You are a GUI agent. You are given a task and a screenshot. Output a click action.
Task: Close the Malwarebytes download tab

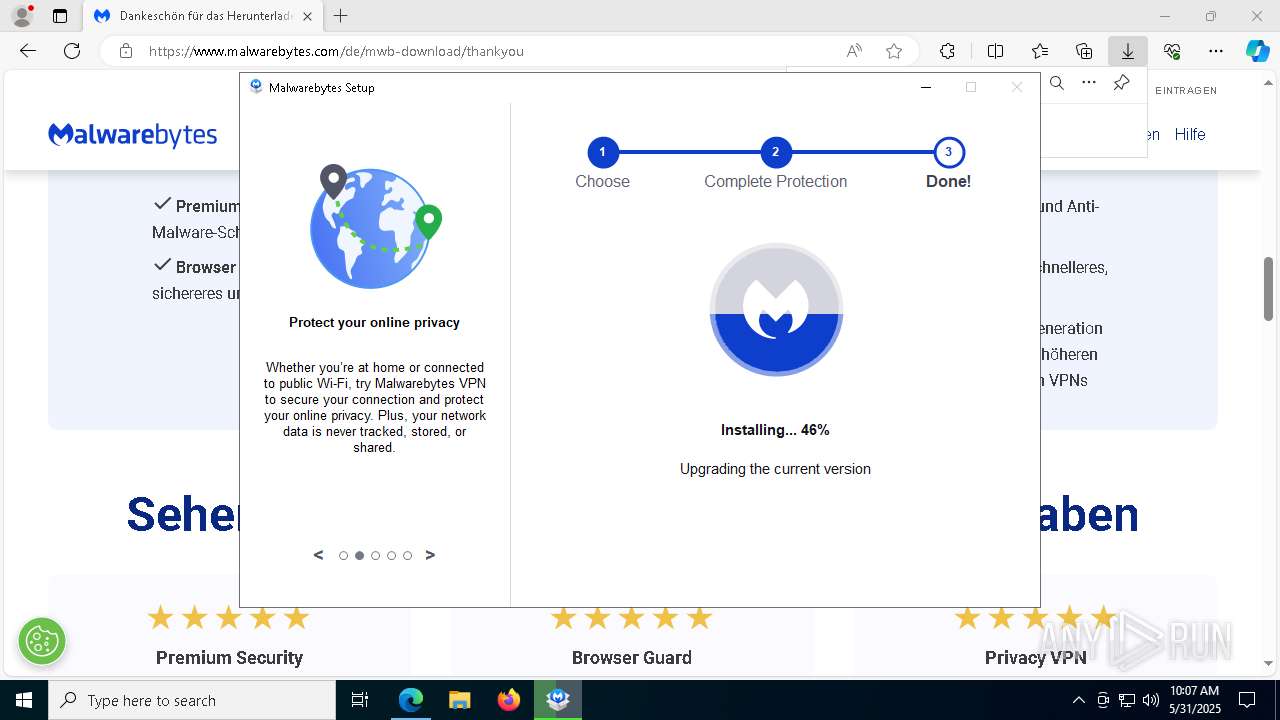(x=307, y=16)
